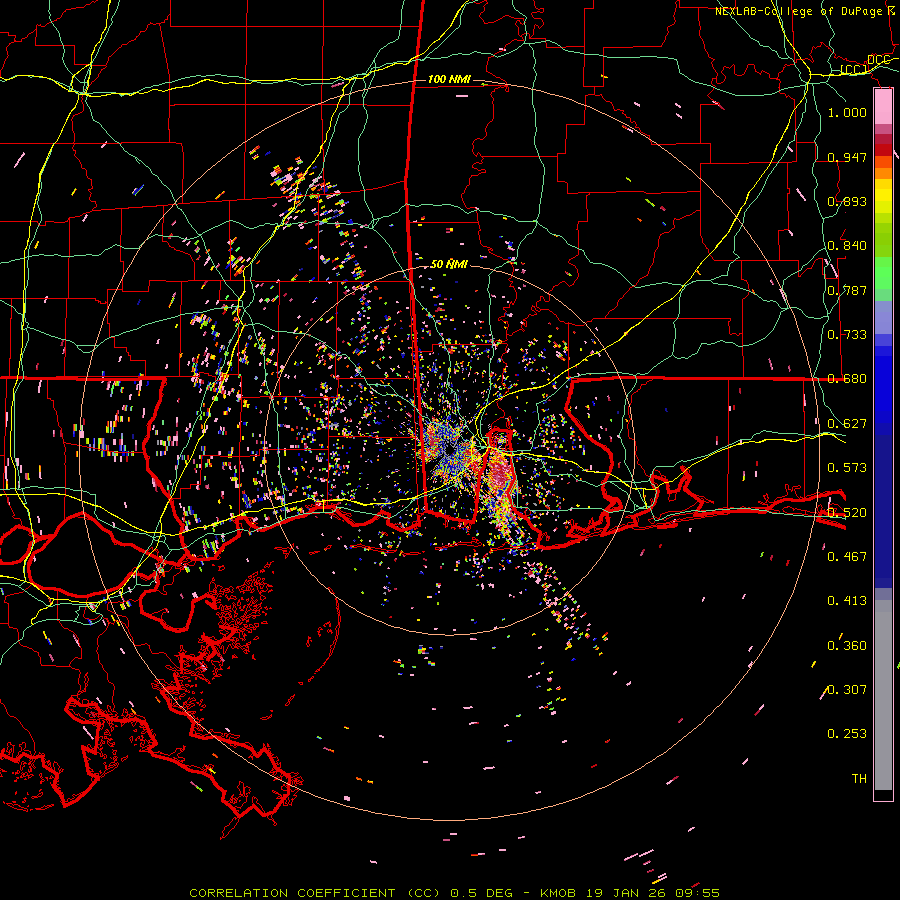Pick the gray segment of the color bar
The height and width of the screenshot is (900, 900).
click(883, 695)
